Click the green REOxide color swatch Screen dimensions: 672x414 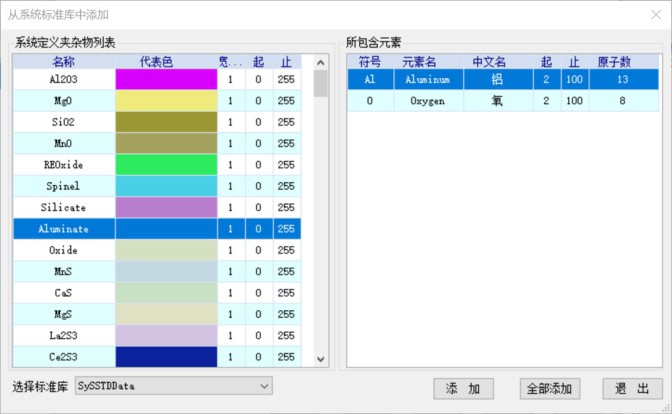tap(166, 165)
